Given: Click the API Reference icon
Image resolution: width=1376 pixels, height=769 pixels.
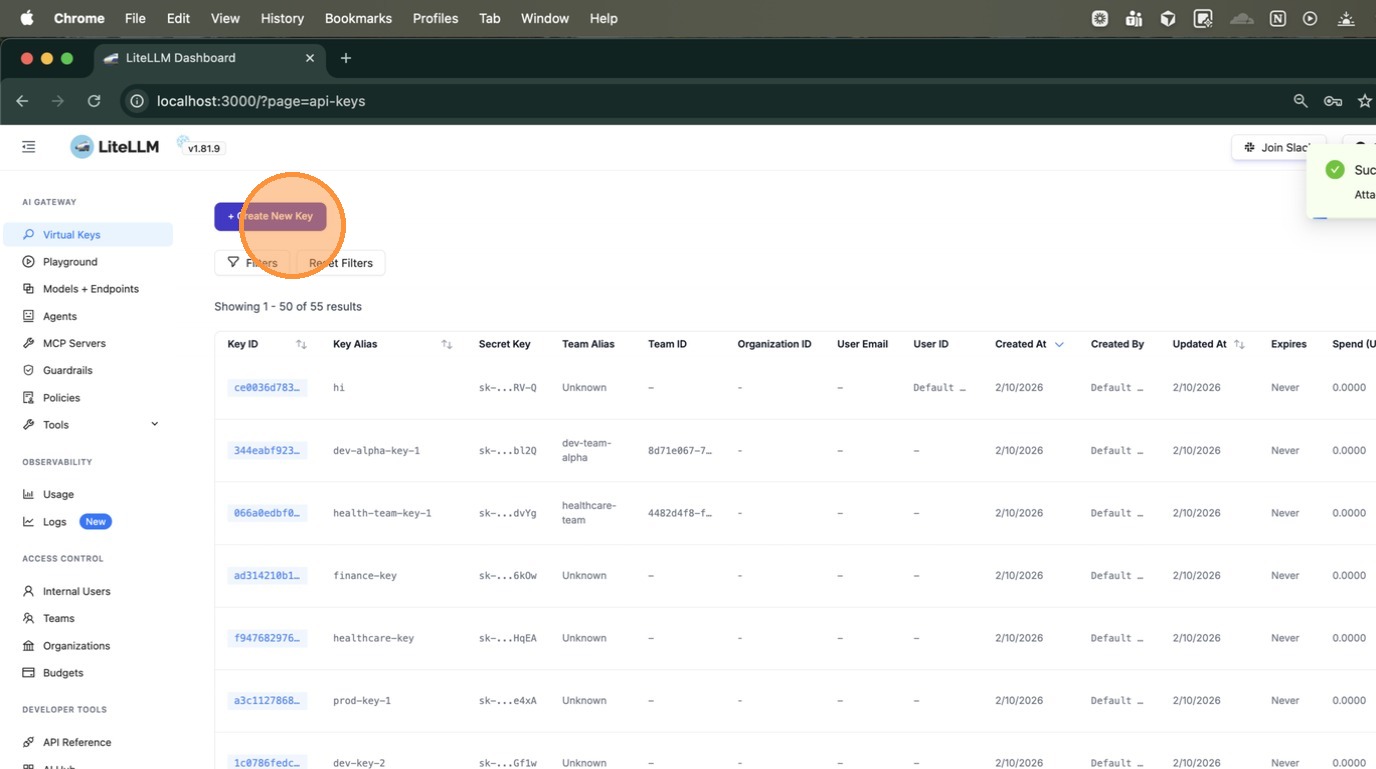Looking at the screenshot, I should coord(29,742).
